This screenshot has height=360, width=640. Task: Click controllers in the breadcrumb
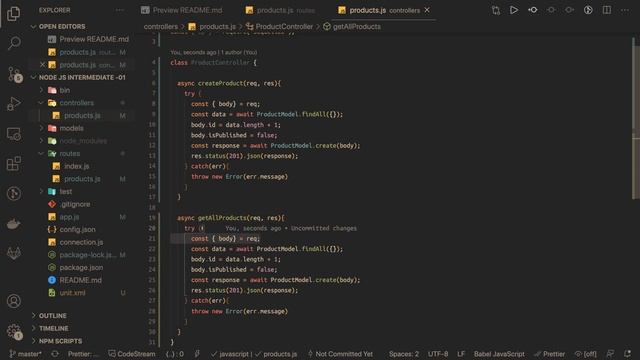tap(160, 27)
